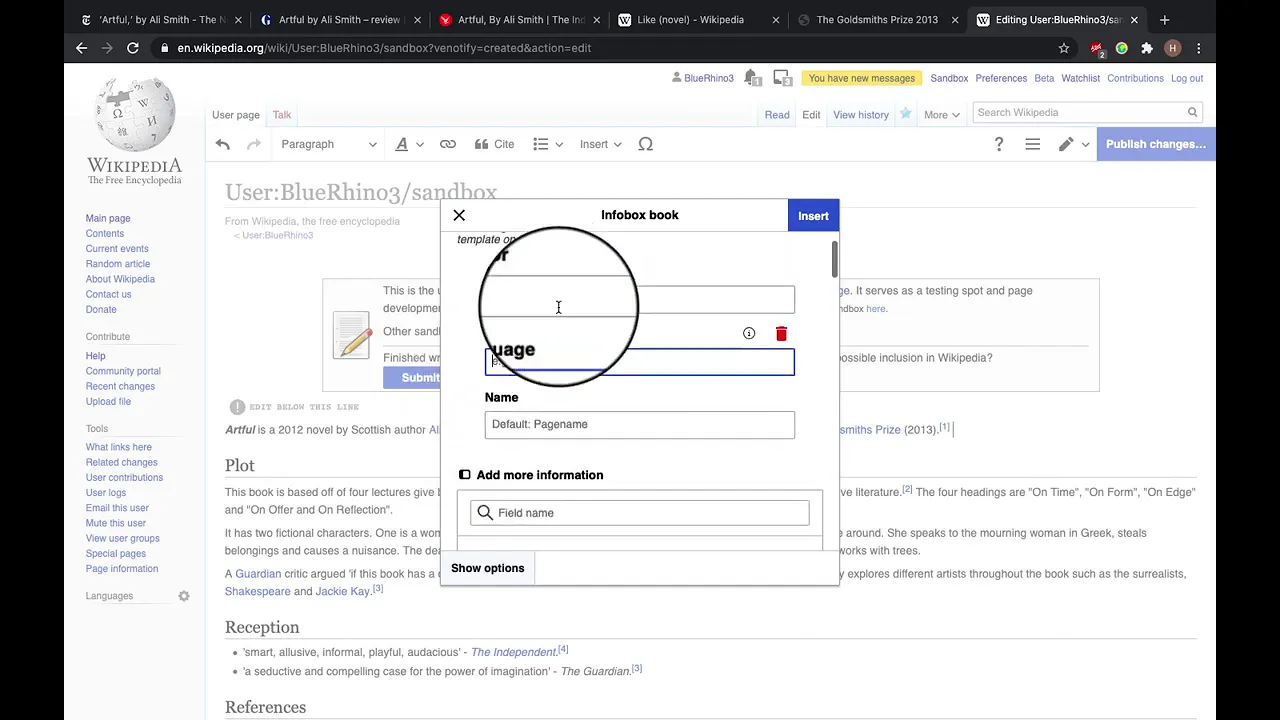Click the Field name search box
Viewport: 1280px width, 720px height.
(640, 513)
